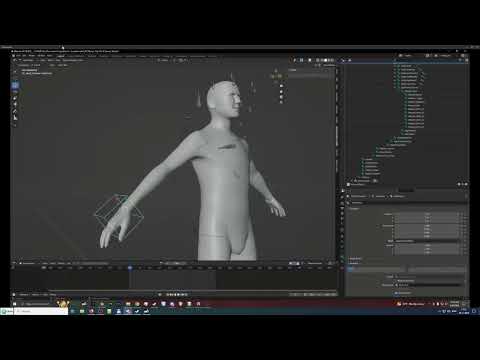Click the viewport zoom magnifier gizmo icon
The height and width of the screenshot is (360, 480).
point(281,86)
